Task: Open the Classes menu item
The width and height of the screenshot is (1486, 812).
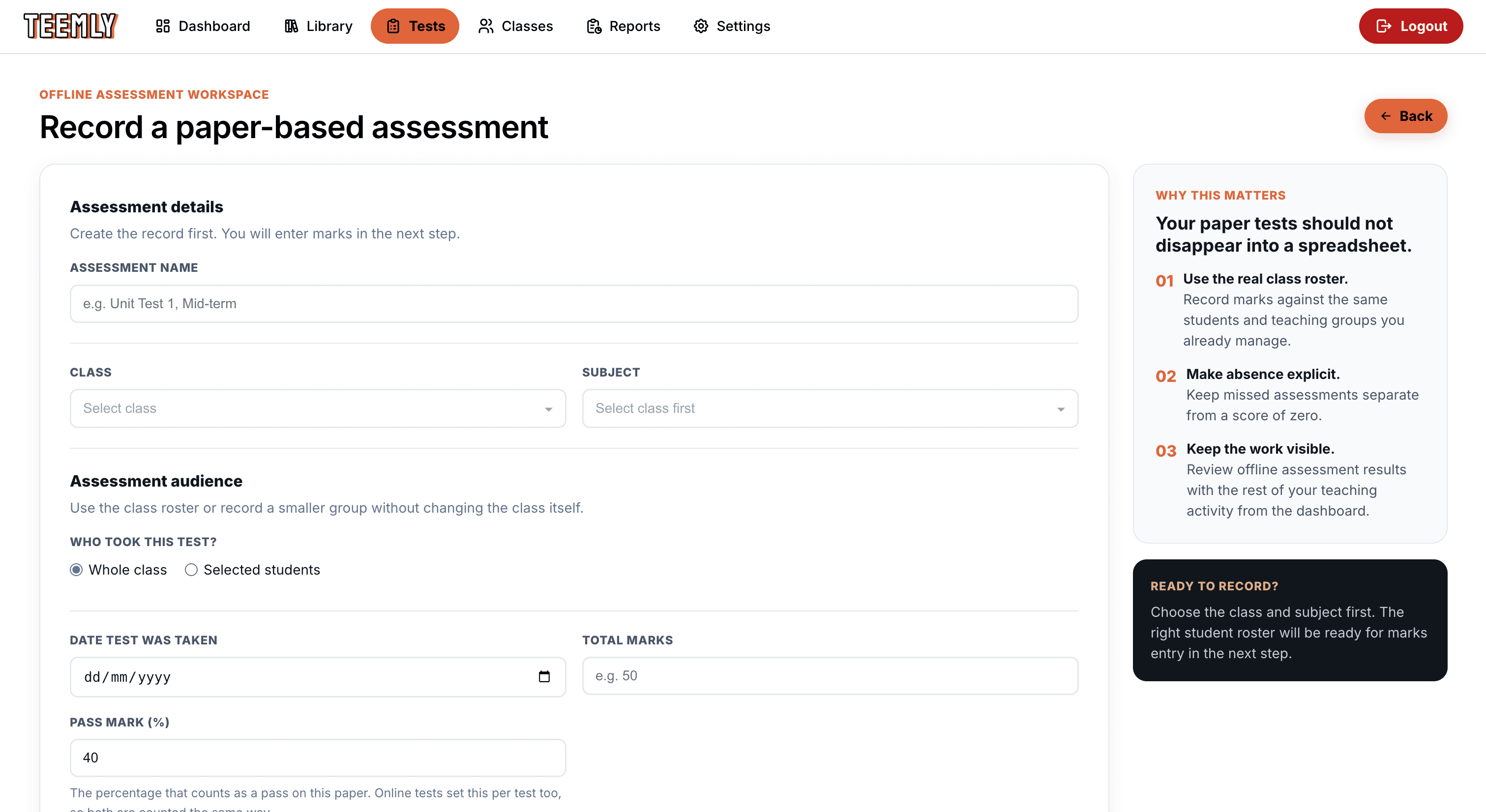Action: [x=516, y=26]
